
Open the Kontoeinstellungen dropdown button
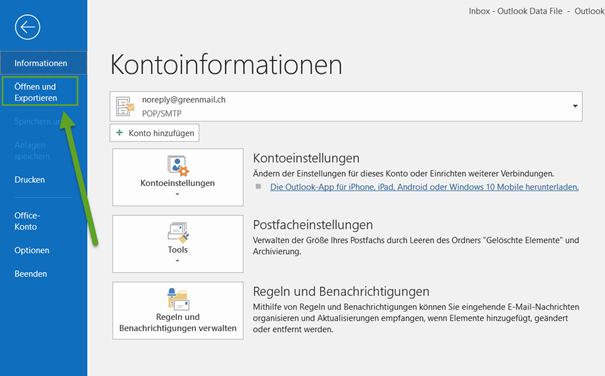tap(178, 177)
